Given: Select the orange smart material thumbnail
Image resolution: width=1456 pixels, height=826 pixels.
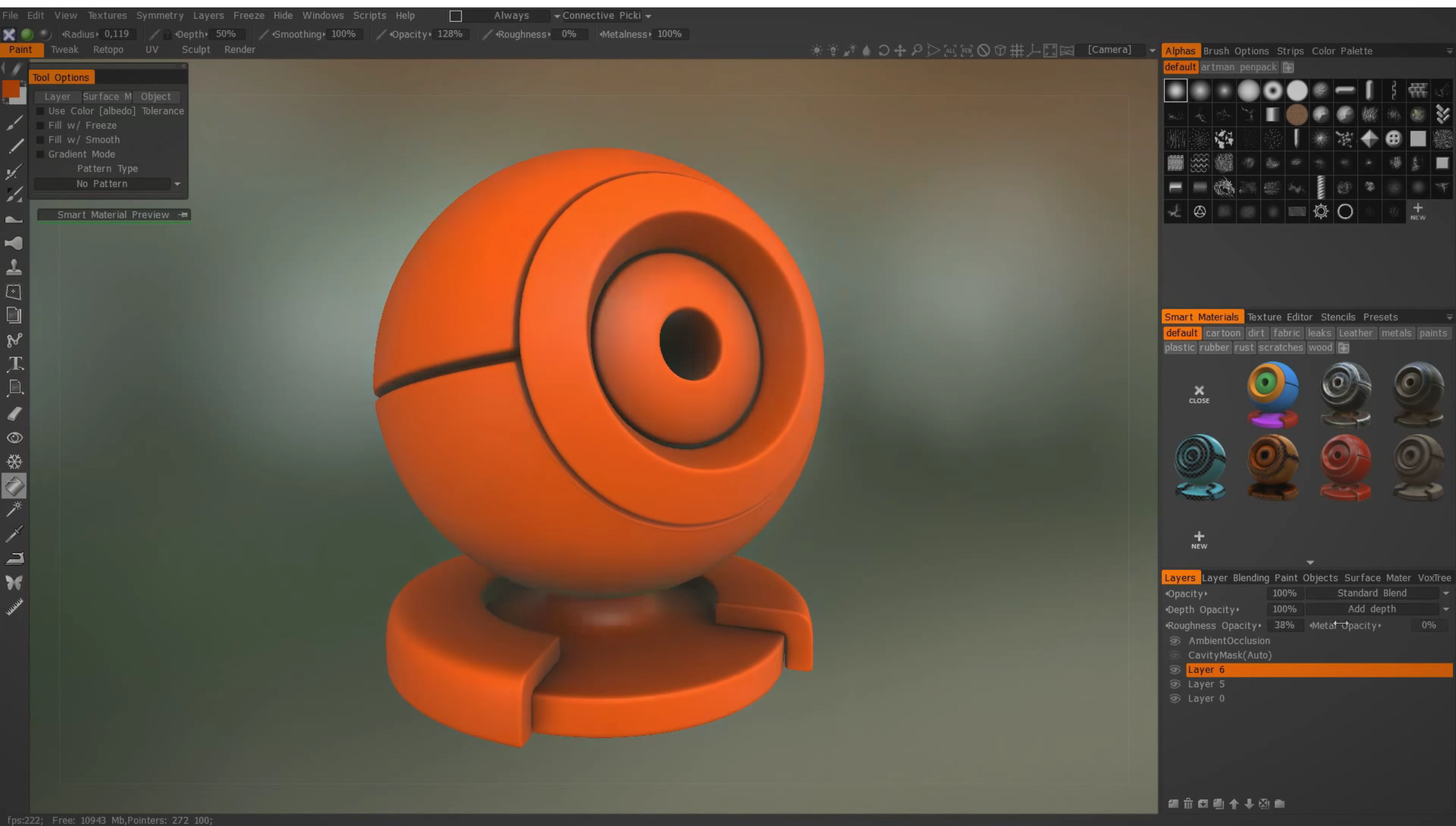Looking at the screenshot, I should point(1272,466).
